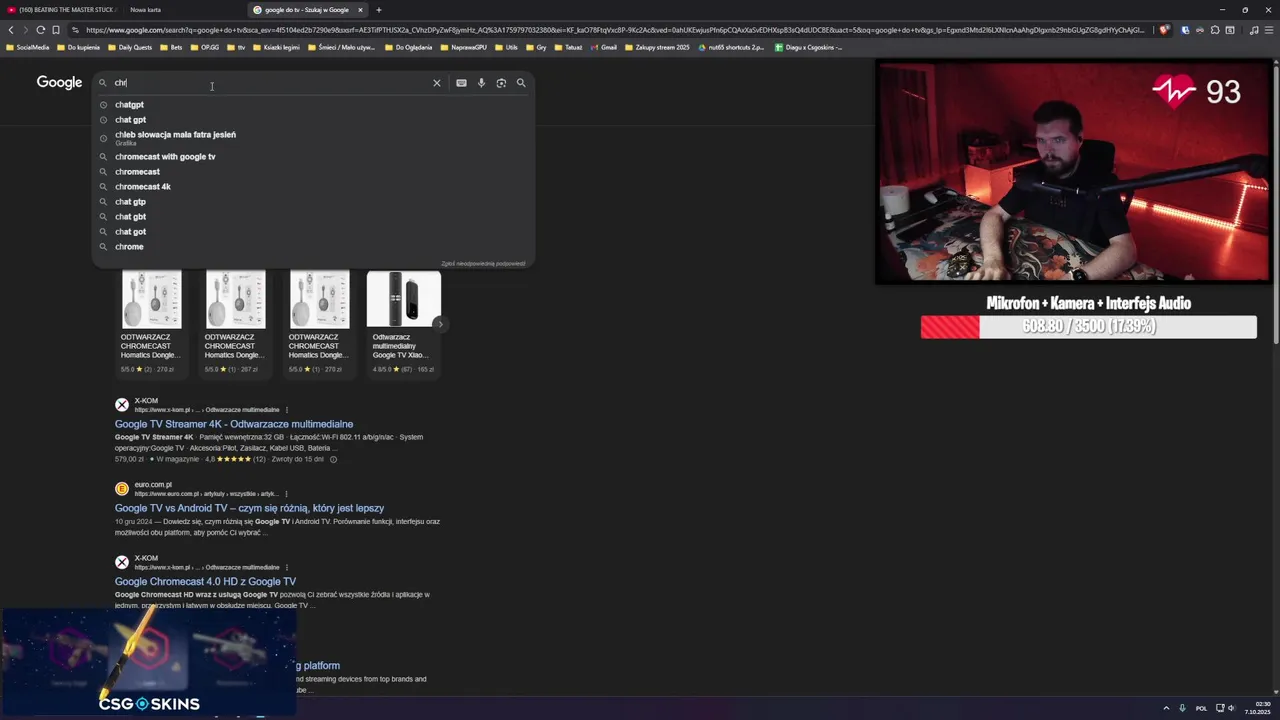The image size is (1280, 720).
Task: Click in the Google search input field
Action: click(x=270, y=83)
